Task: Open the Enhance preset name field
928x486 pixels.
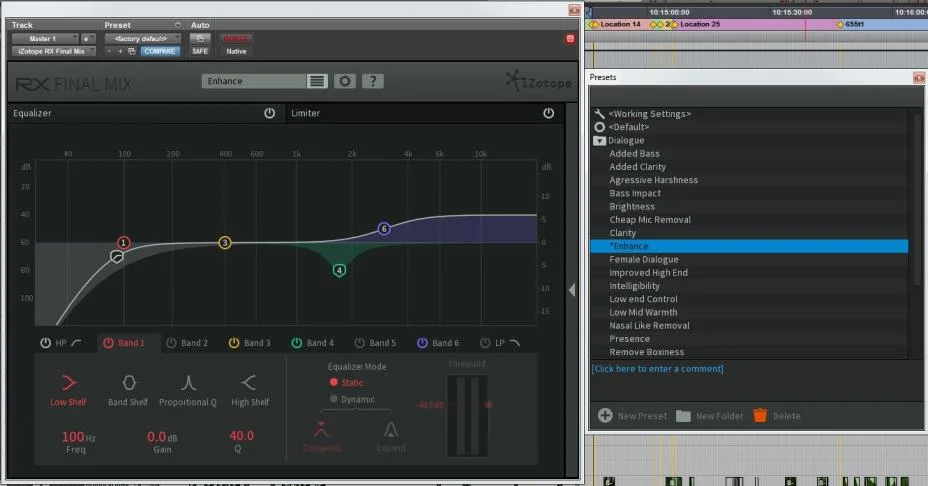Action: (254, 81)
